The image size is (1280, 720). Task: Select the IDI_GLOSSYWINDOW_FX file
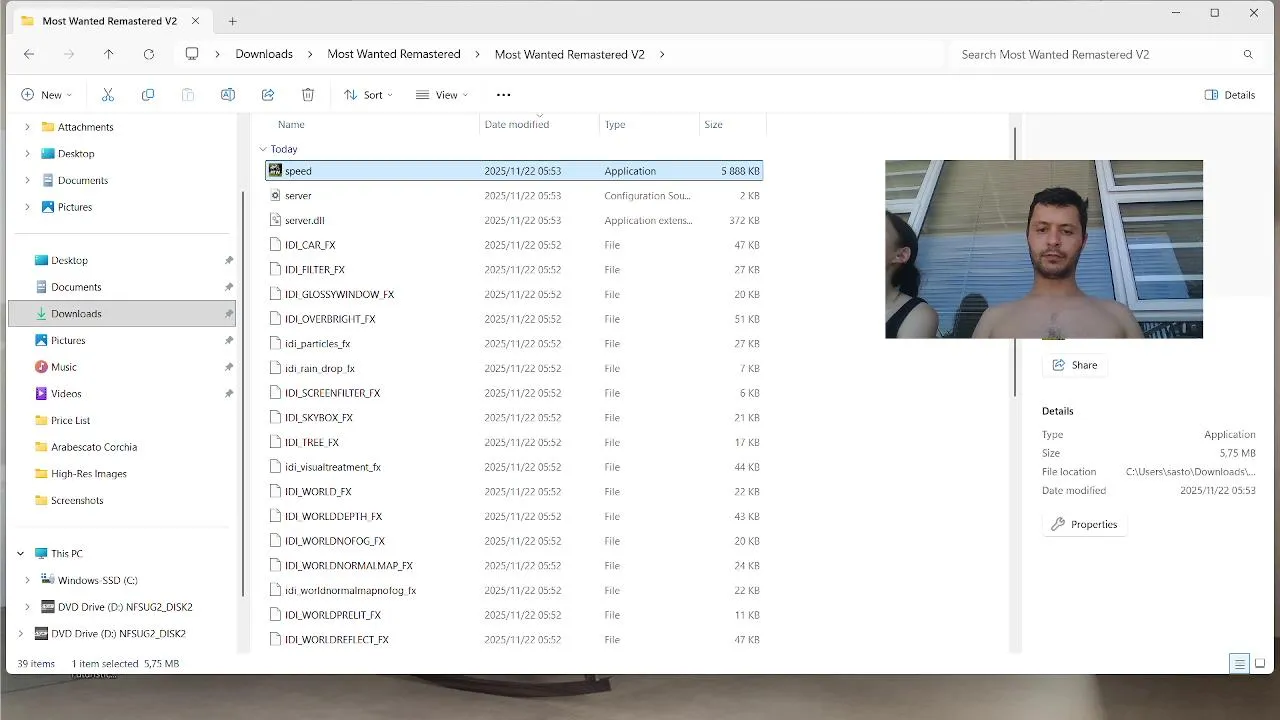[x=514, y=295]
